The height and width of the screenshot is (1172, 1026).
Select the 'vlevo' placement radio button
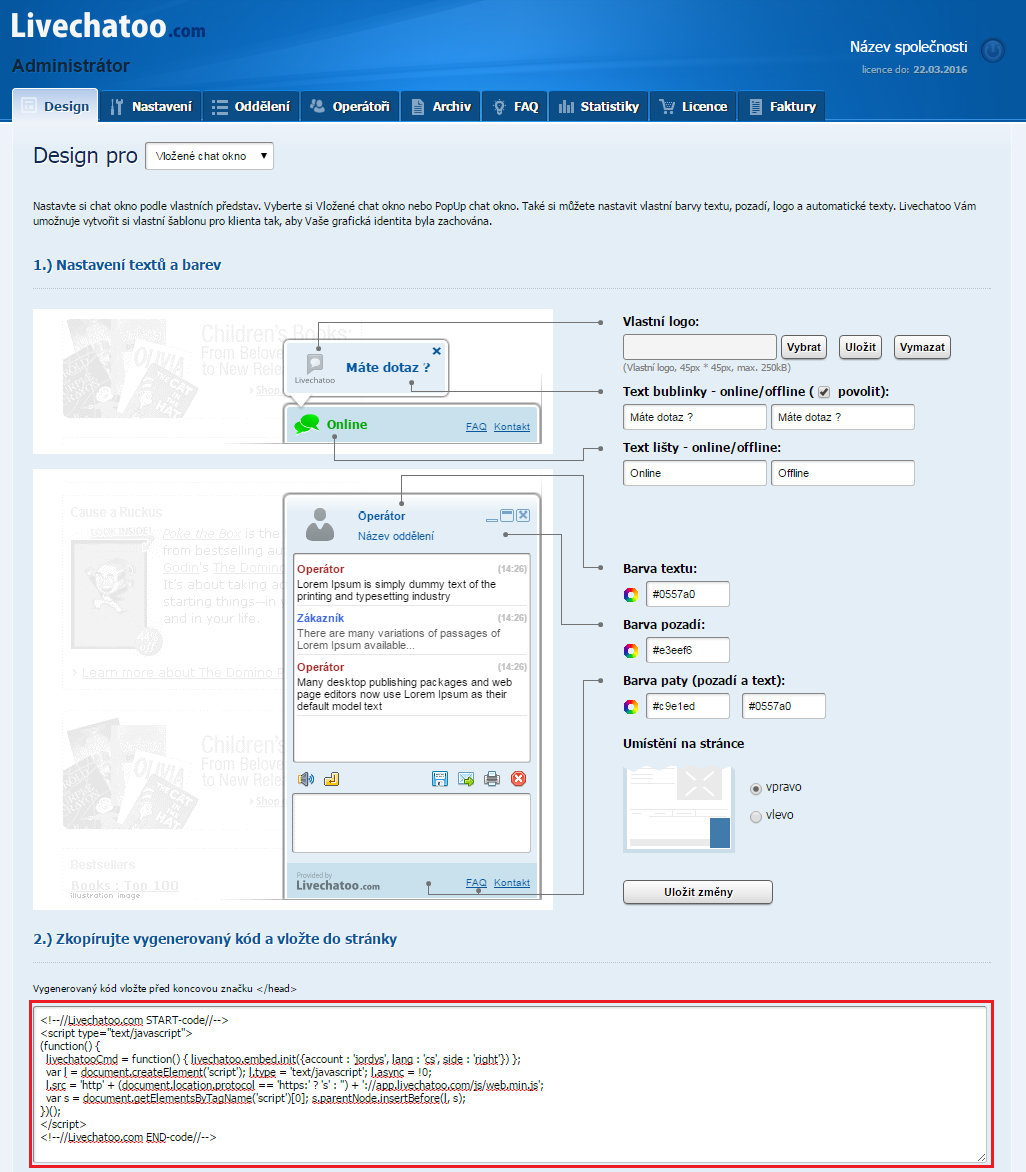(756, 816)
